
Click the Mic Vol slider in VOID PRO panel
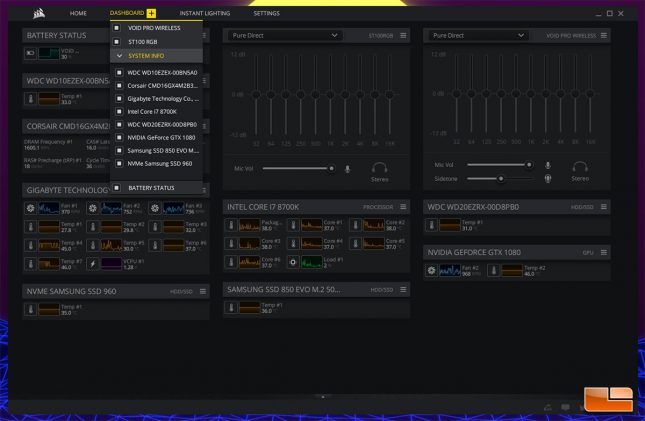(x=500, y=165)
